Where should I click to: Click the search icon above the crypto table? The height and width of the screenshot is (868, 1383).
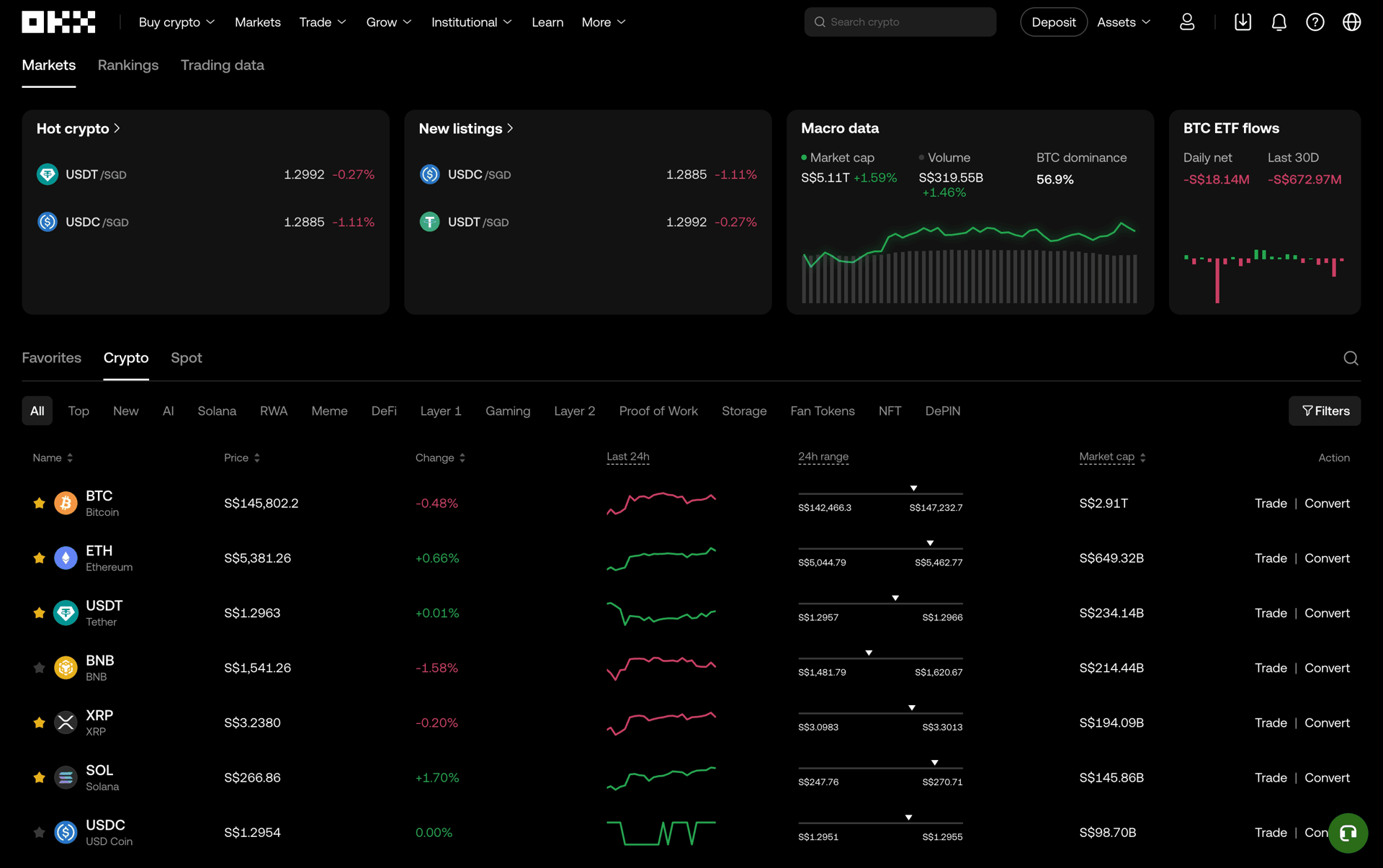pos(1351,358)
